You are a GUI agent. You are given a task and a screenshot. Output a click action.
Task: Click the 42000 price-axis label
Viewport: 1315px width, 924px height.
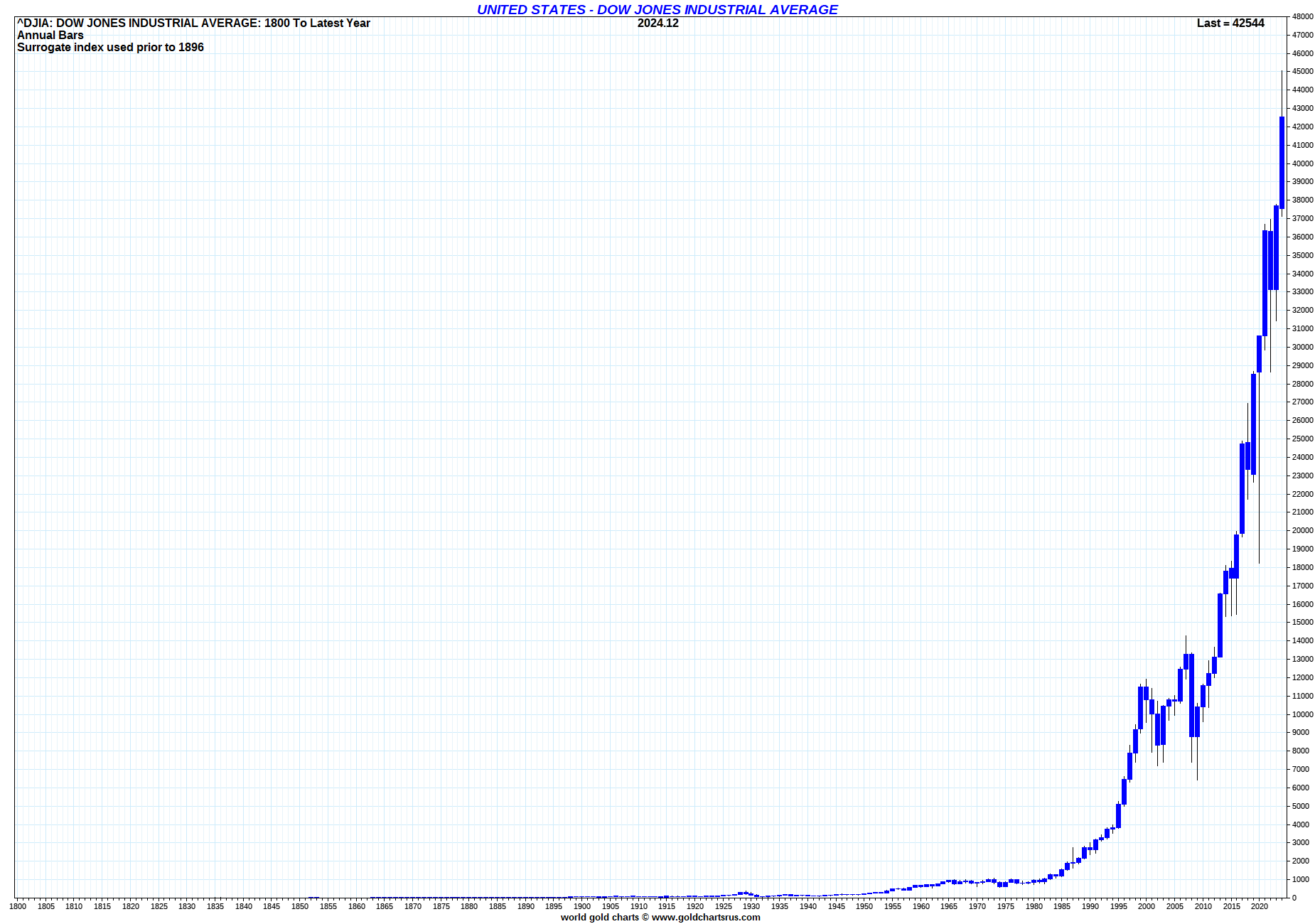tap(1302, 127)
